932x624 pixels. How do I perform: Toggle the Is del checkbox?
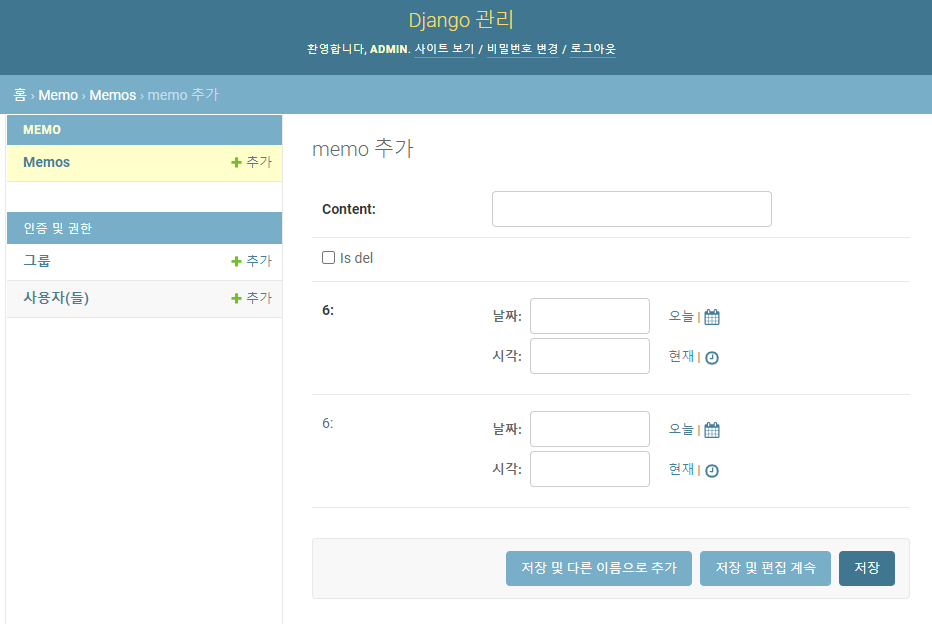coord(328,257)
